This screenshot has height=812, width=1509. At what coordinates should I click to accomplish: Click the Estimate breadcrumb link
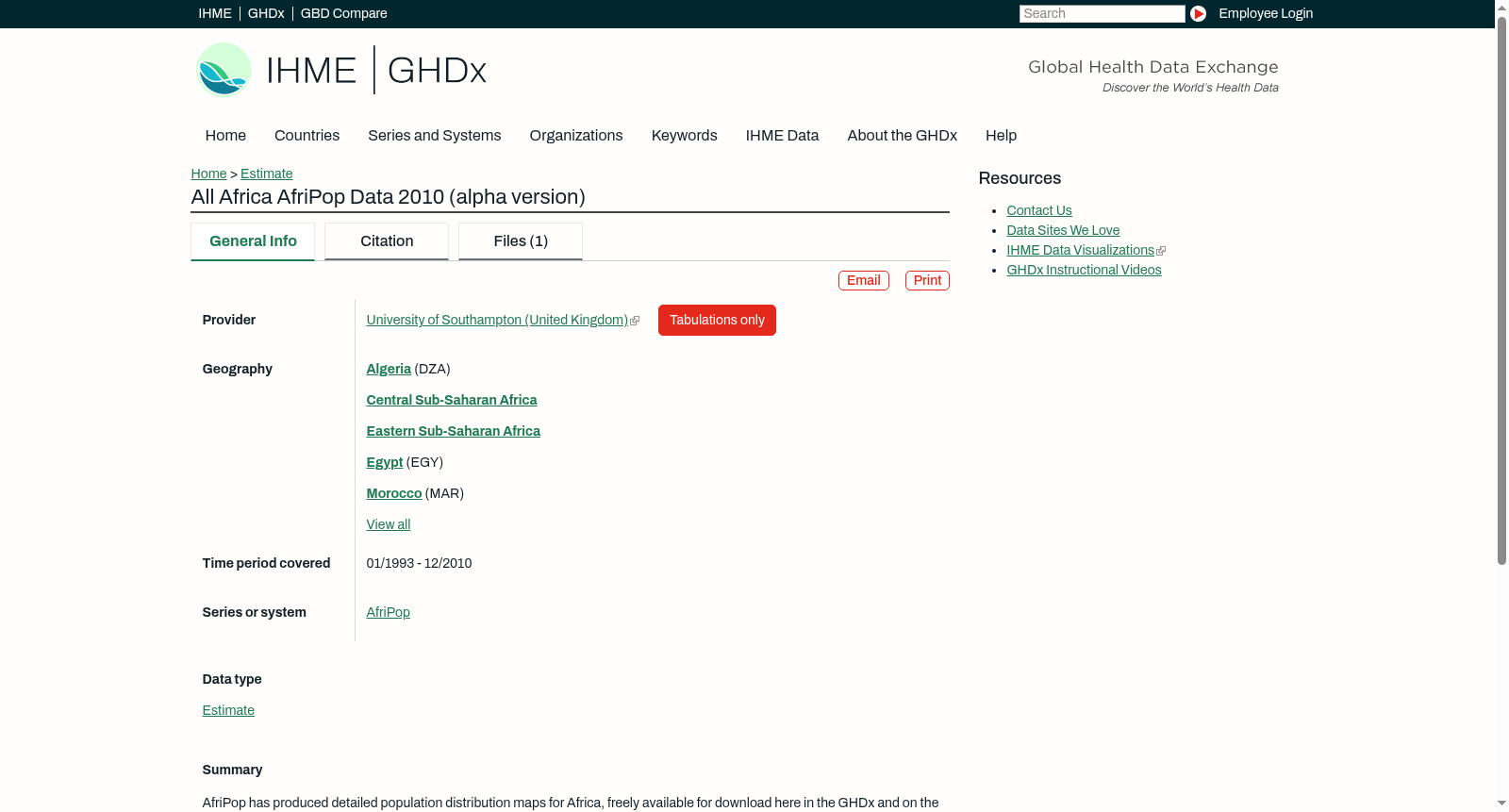[x=266, y=174]
